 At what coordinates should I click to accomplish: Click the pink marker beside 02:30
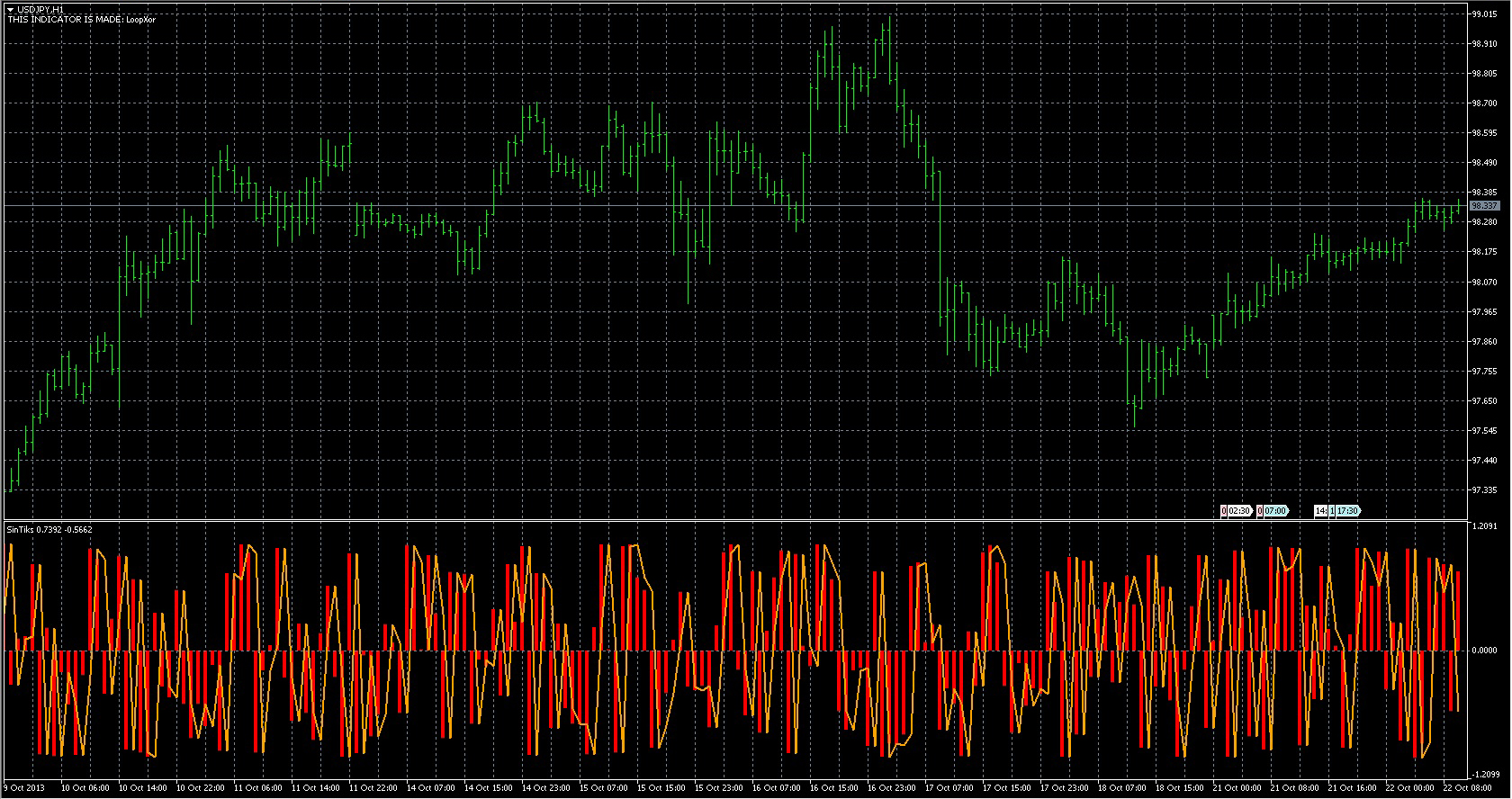pos(1224,511)
